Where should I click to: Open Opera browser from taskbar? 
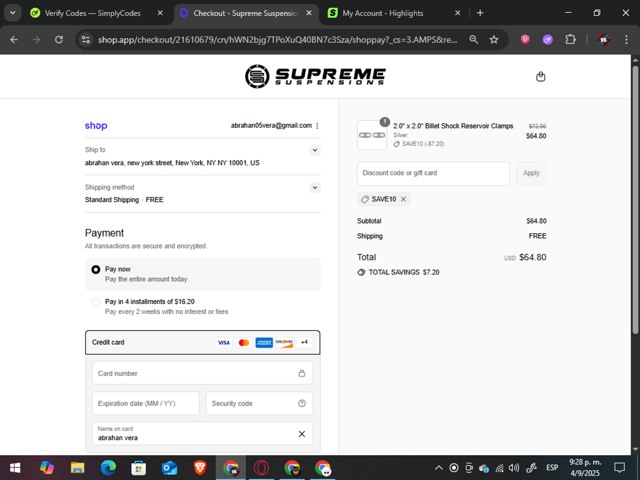[x=261, y=468]
